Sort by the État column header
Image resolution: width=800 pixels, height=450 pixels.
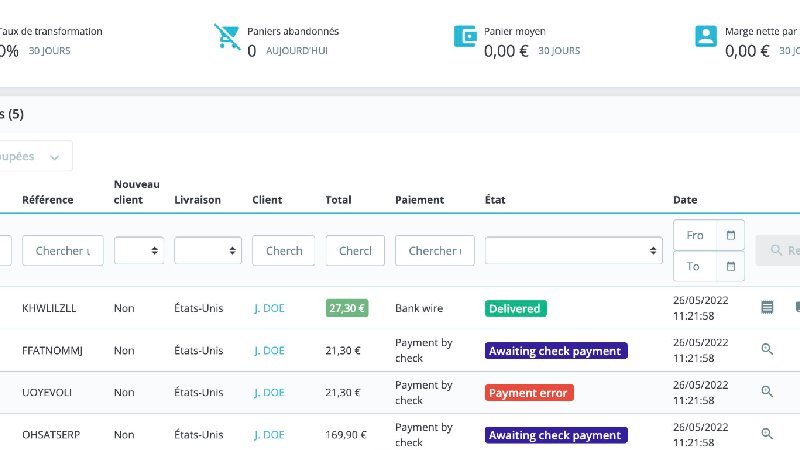pos(495,199)
